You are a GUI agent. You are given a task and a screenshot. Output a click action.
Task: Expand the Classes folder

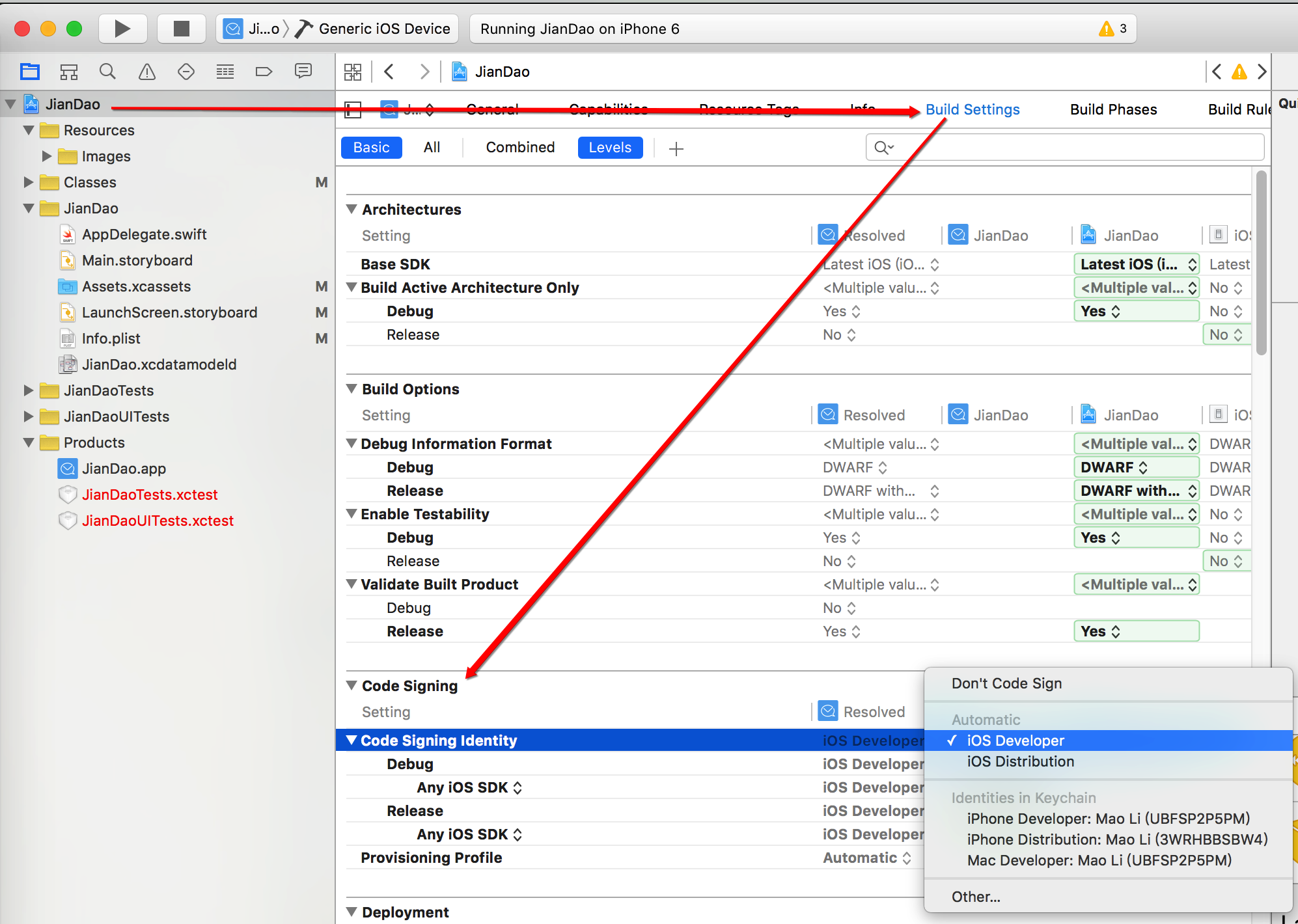click(x=29, y=182)
